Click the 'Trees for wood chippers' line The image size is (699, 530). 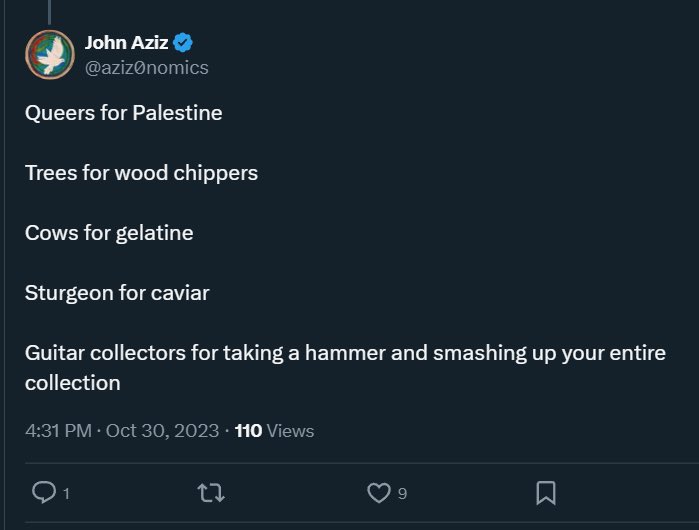tap(141, 173)
